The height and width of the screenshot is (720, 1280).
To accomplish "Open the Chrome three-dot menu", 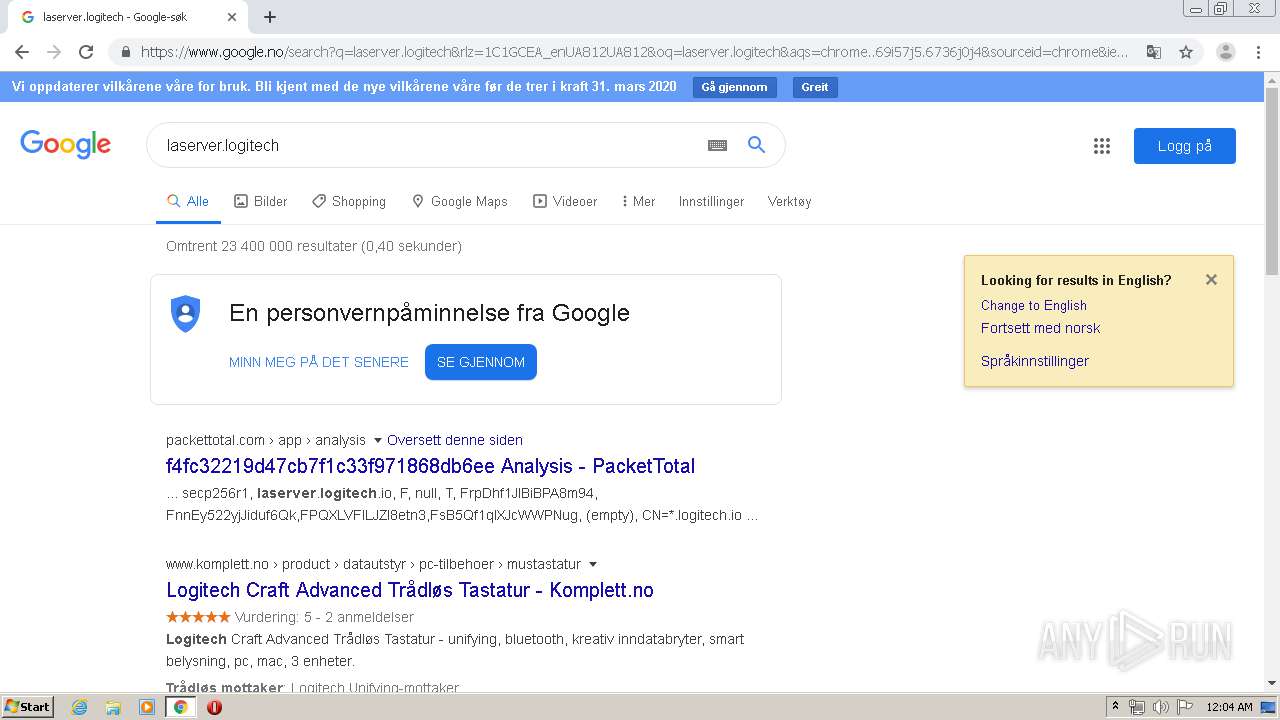I will [1258, 52].
